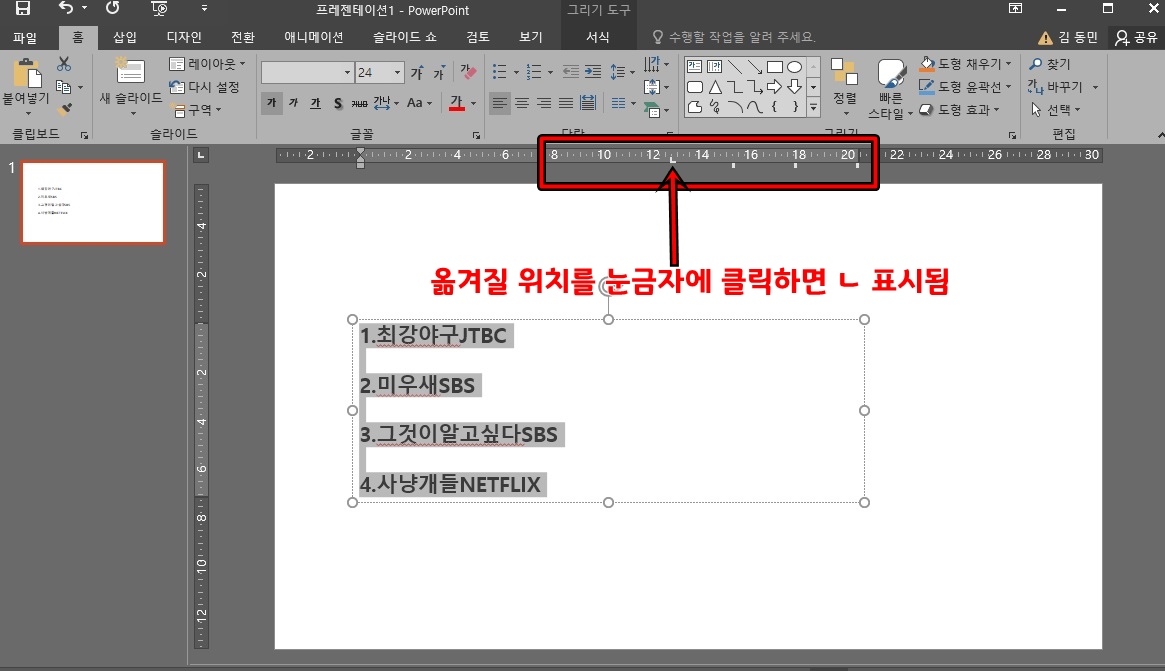Open the 구역 section dropdown
1165x671 pixels.
click(196, 110)
